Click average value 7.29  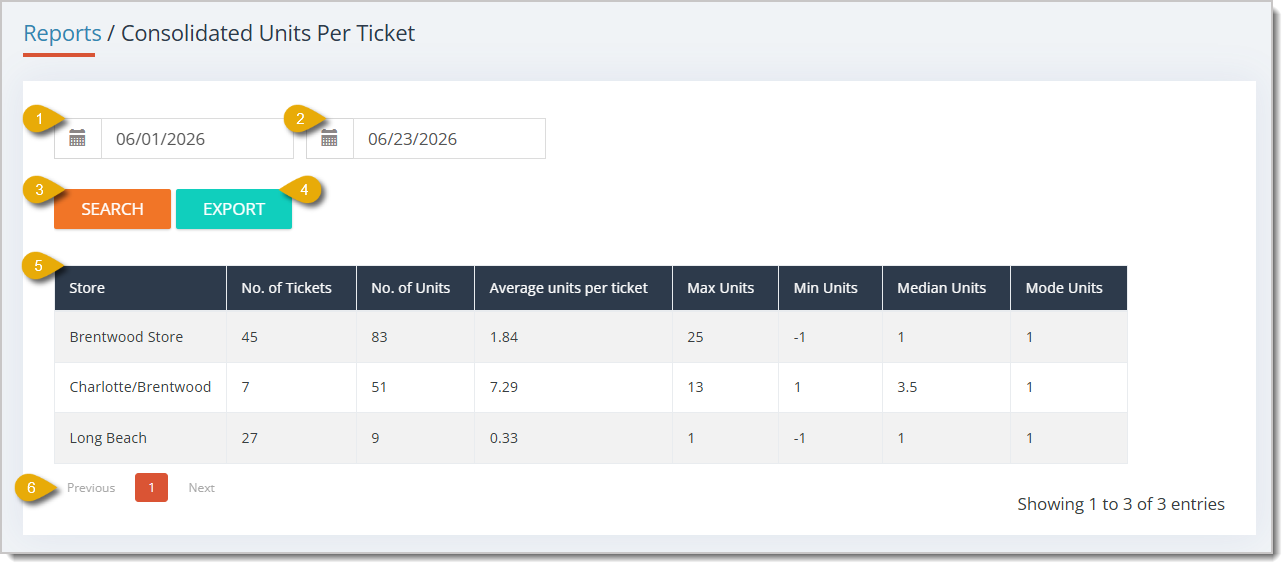point(504,387)
